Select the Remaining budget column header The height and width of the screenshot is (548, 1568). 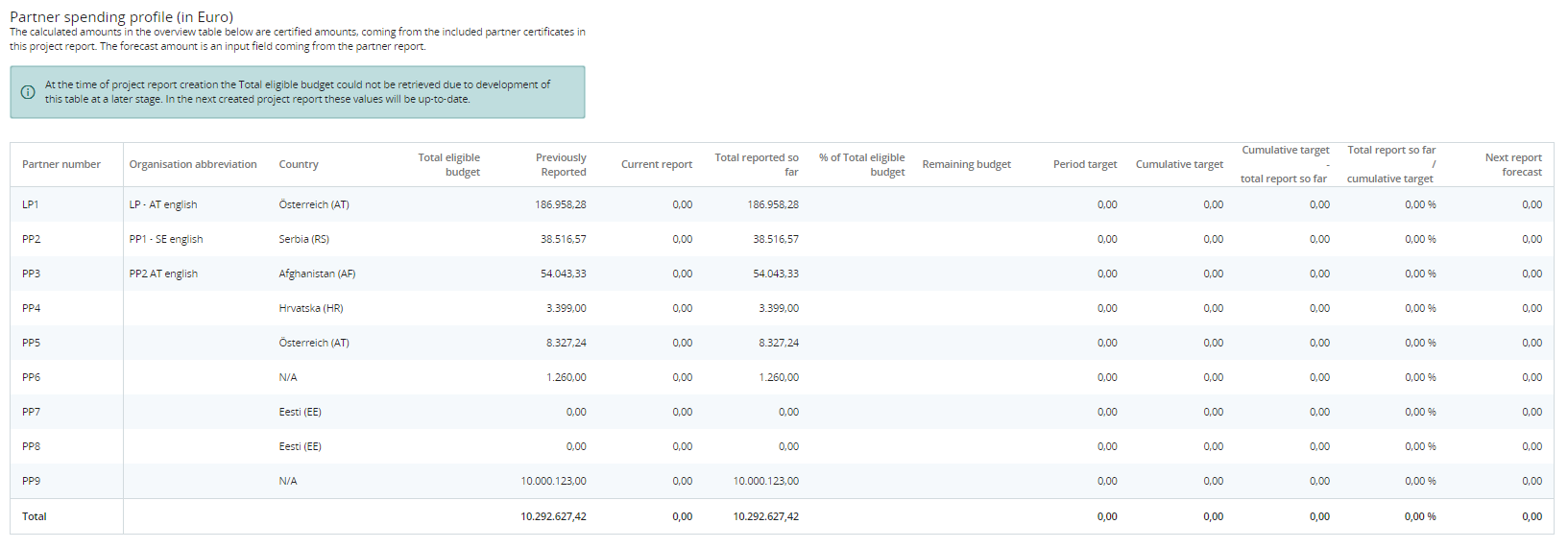(966, 165)
